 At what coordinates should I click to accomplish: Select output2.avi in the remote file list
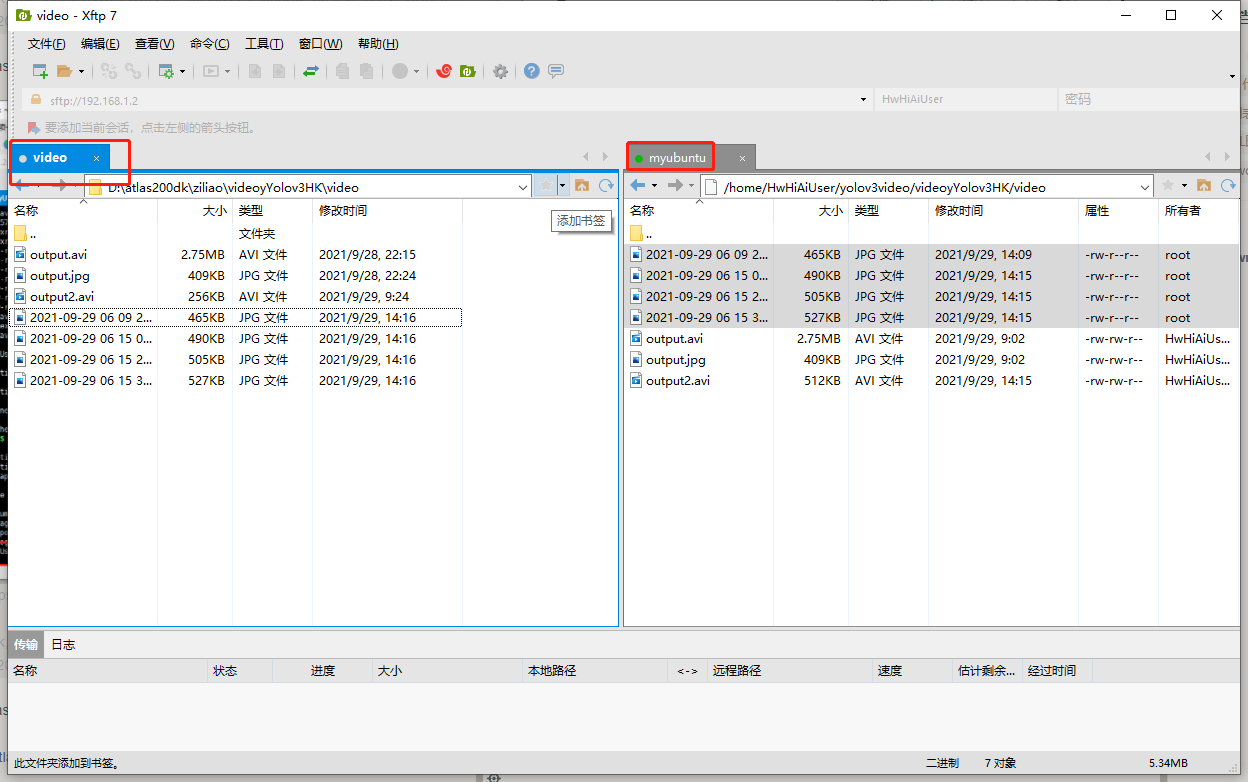[x=678, y=380]
